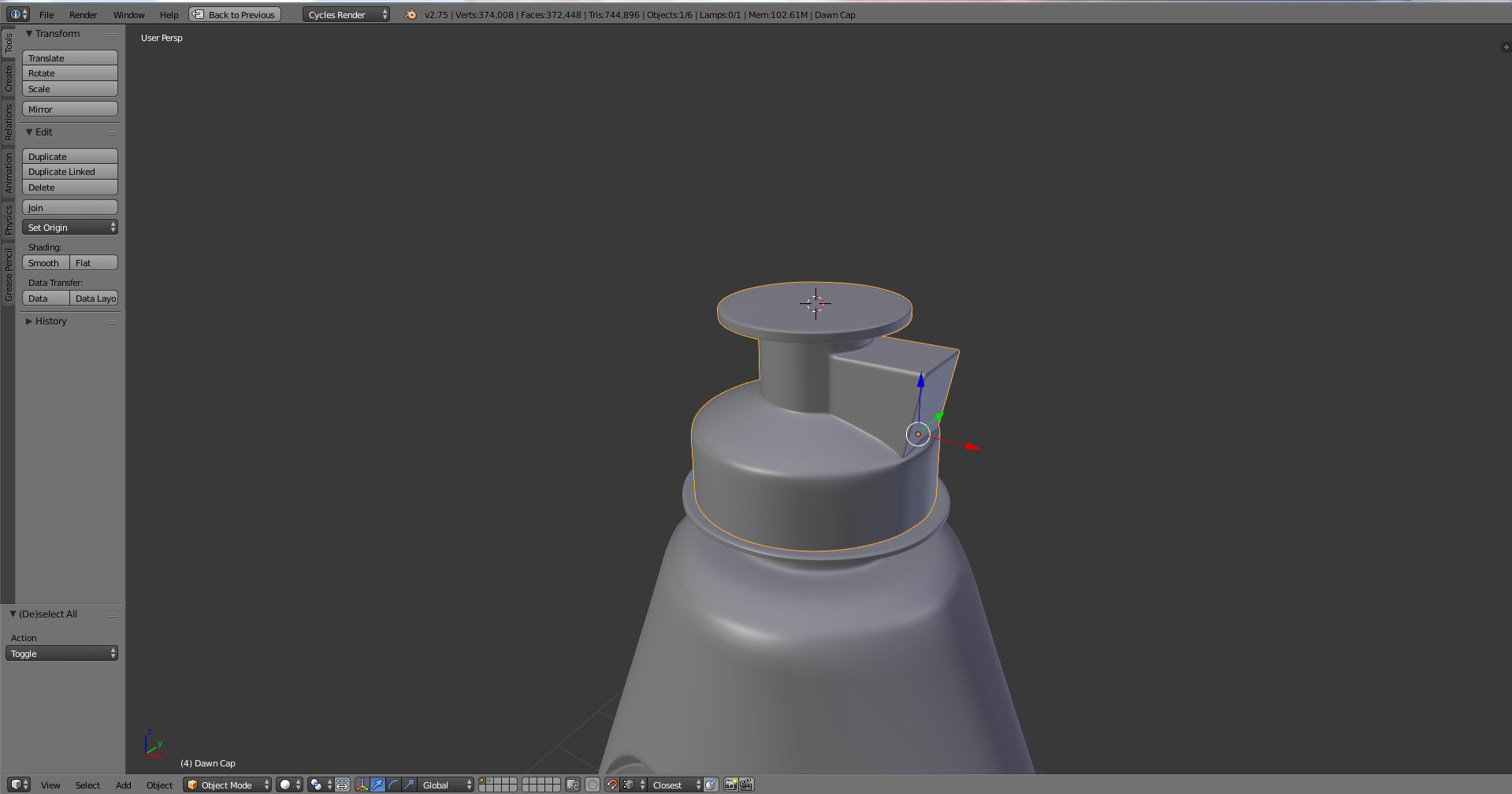
Task: Open the Global orientation dropdown
Action: point(446,785)
